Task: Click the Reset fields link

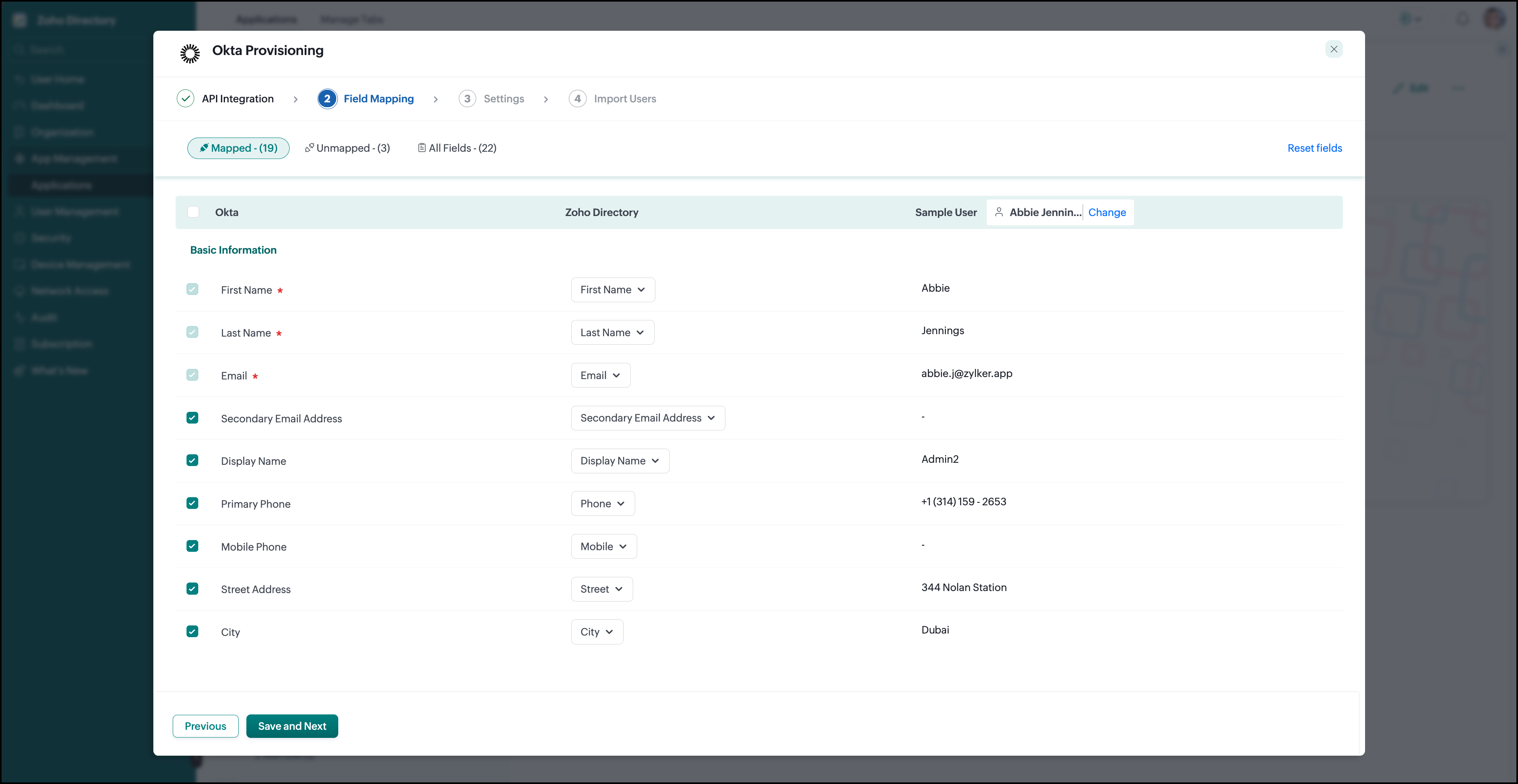Action: pyautogui.click(x=1314, y=148)
